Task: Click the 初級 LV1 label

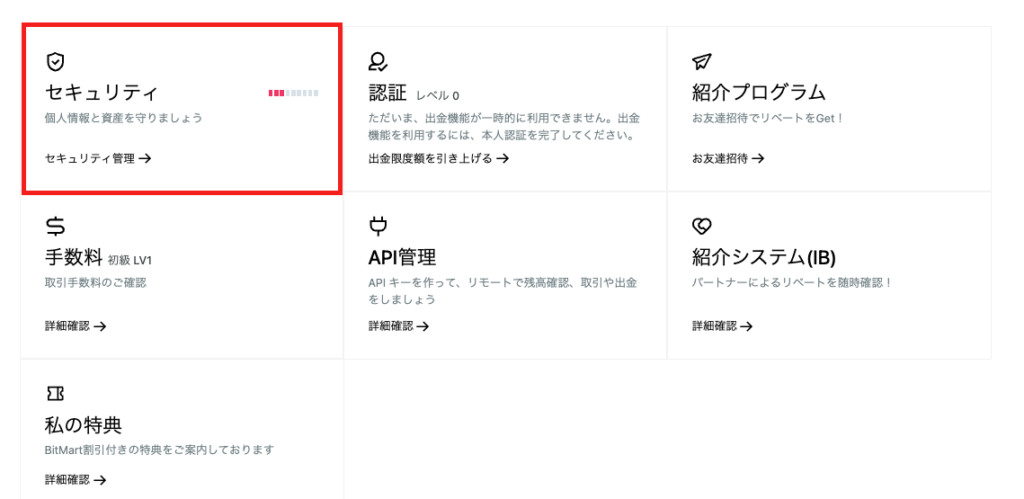Action: point(130,261)
